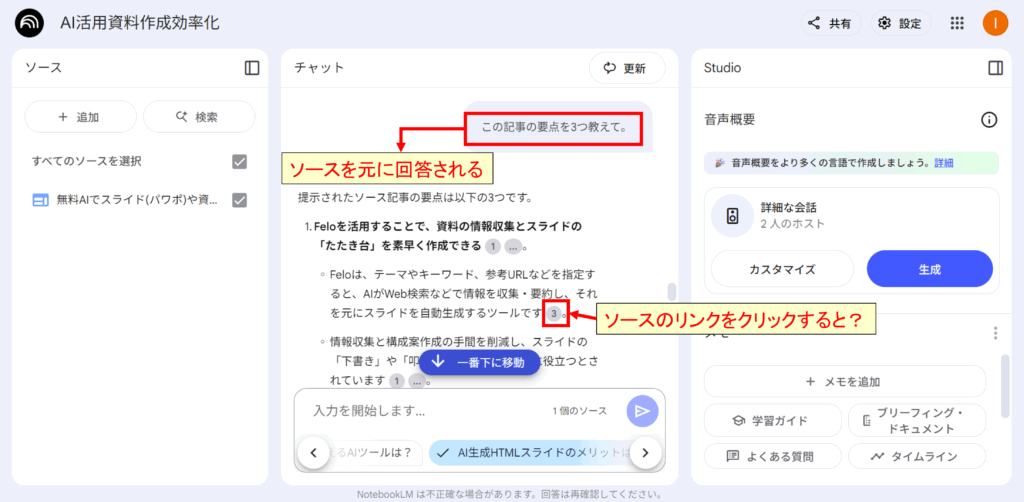
Task: Click the 詳細な会話 label
Action: (789, 208)
